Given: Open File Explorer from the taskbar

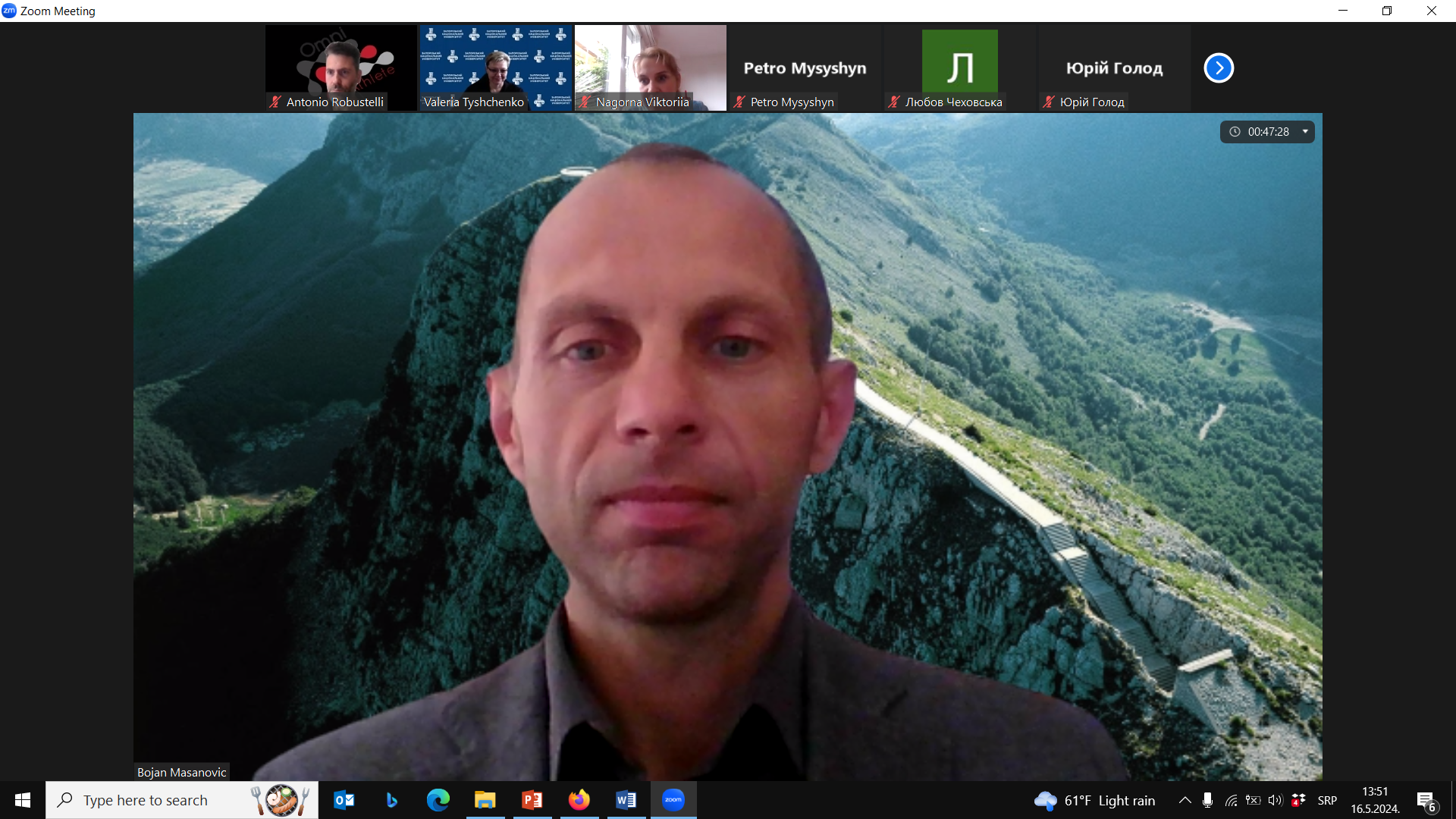Looking at the screenshot, I should click(485, 800).
